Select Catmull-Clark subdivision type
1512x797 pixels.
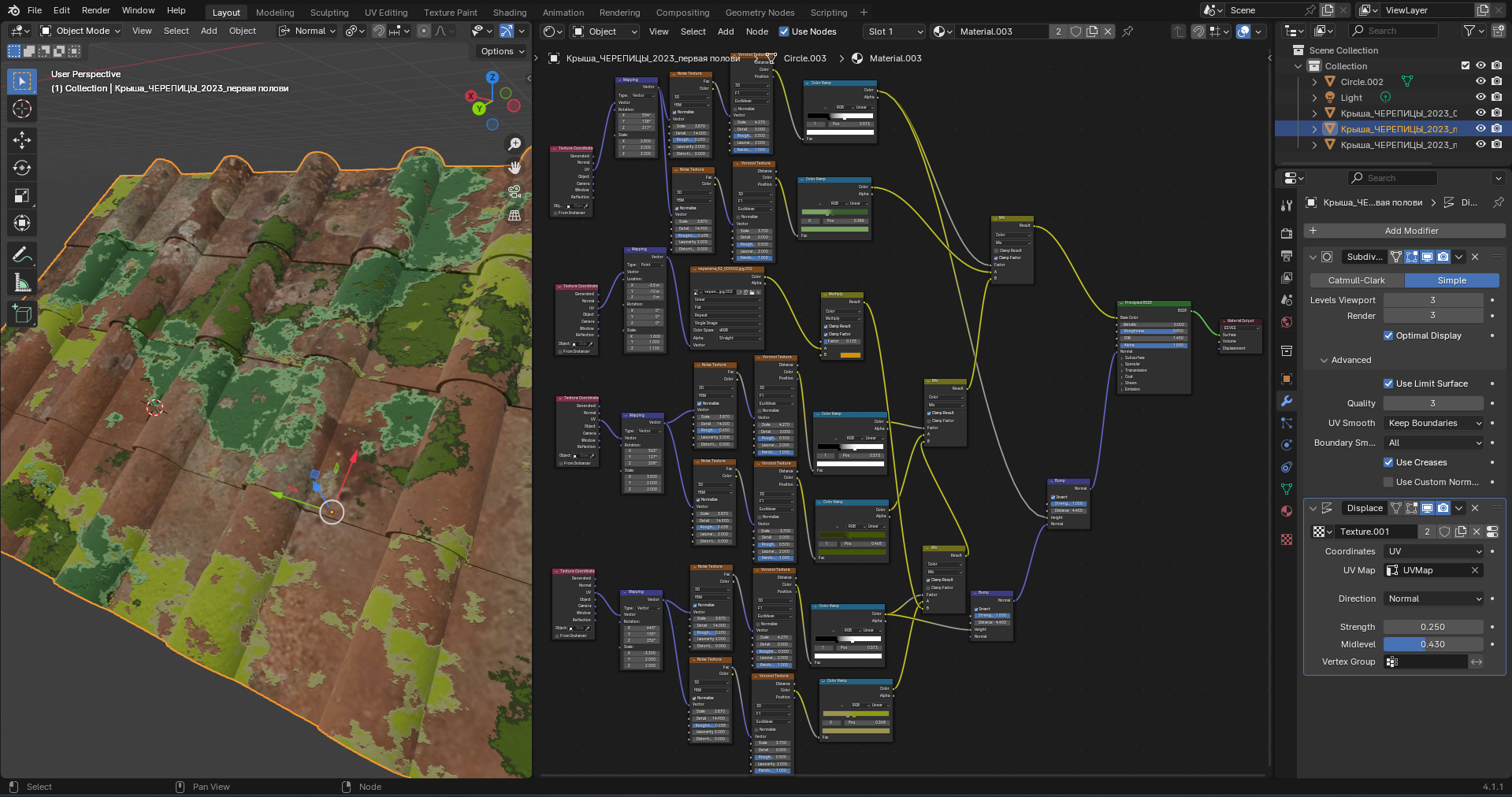(x=1356, y=280)
